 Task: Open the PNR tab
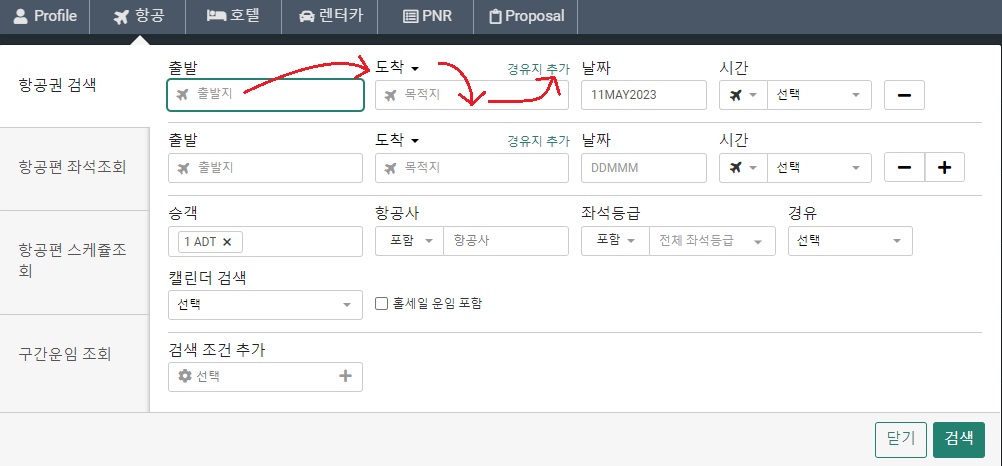pos(427,17)
